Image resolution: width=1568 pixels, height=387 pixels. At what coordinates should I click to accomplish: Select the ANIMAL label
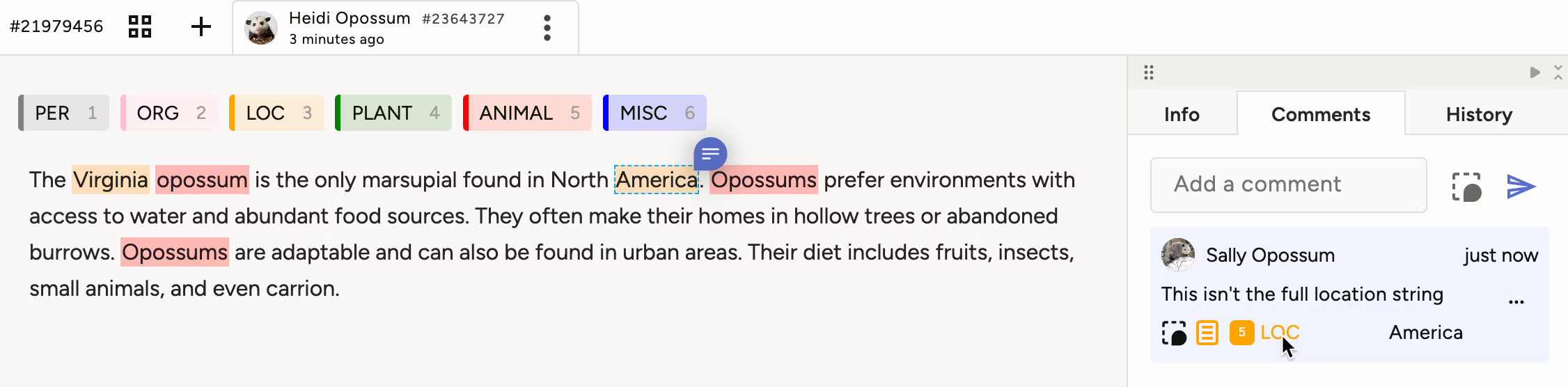click(x=527, y=113)
